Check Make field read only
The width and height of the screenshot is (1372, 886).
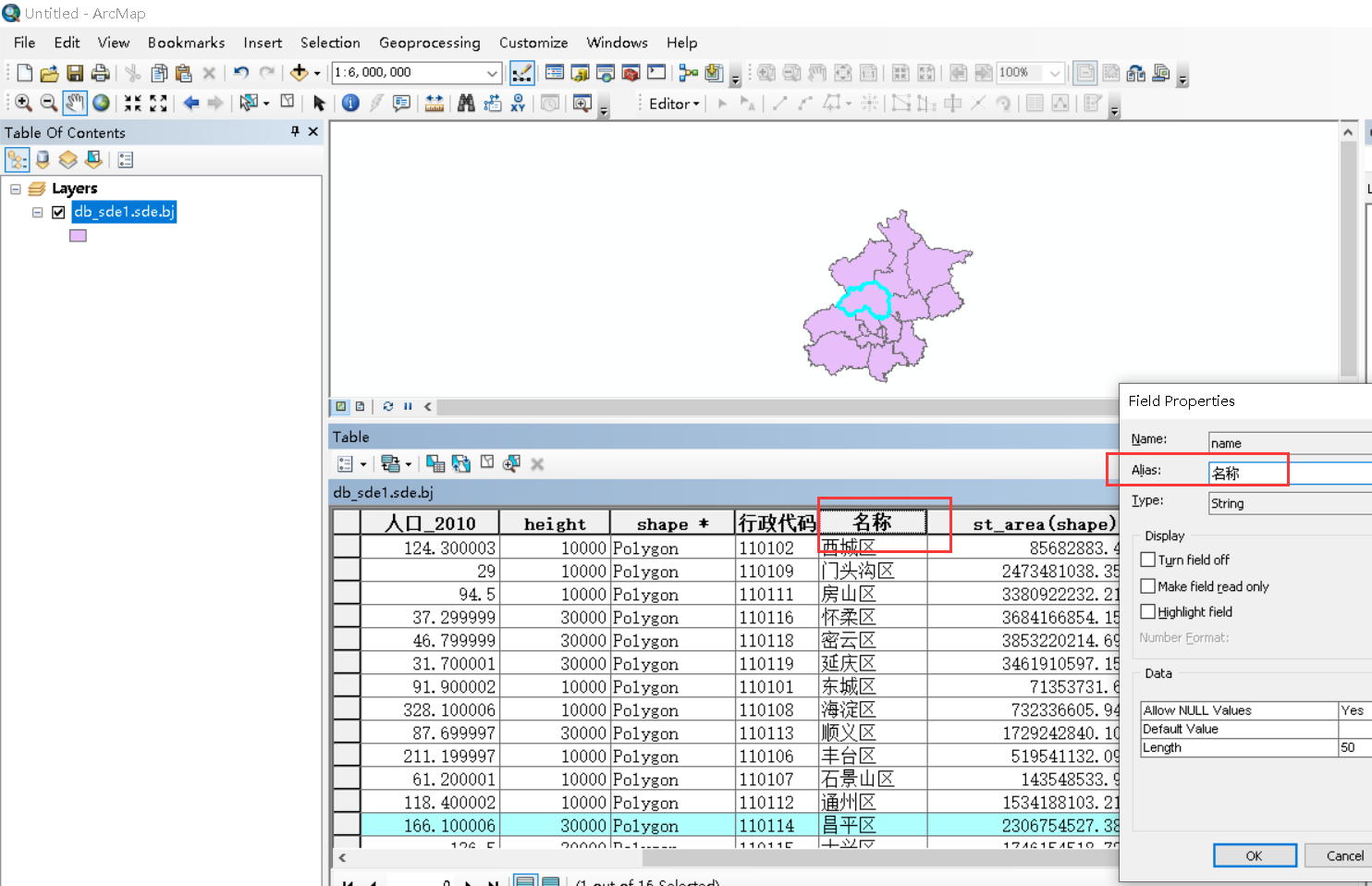(x=1147, y=585)
